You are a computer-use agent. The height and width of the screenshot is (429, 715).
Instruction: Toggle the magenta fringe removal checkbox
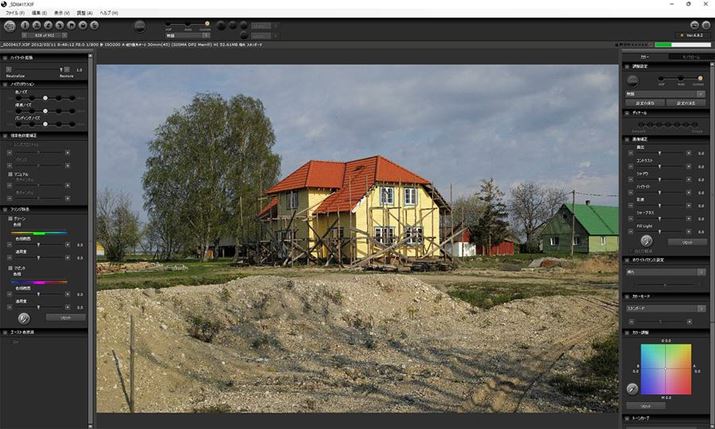point(10,268)
